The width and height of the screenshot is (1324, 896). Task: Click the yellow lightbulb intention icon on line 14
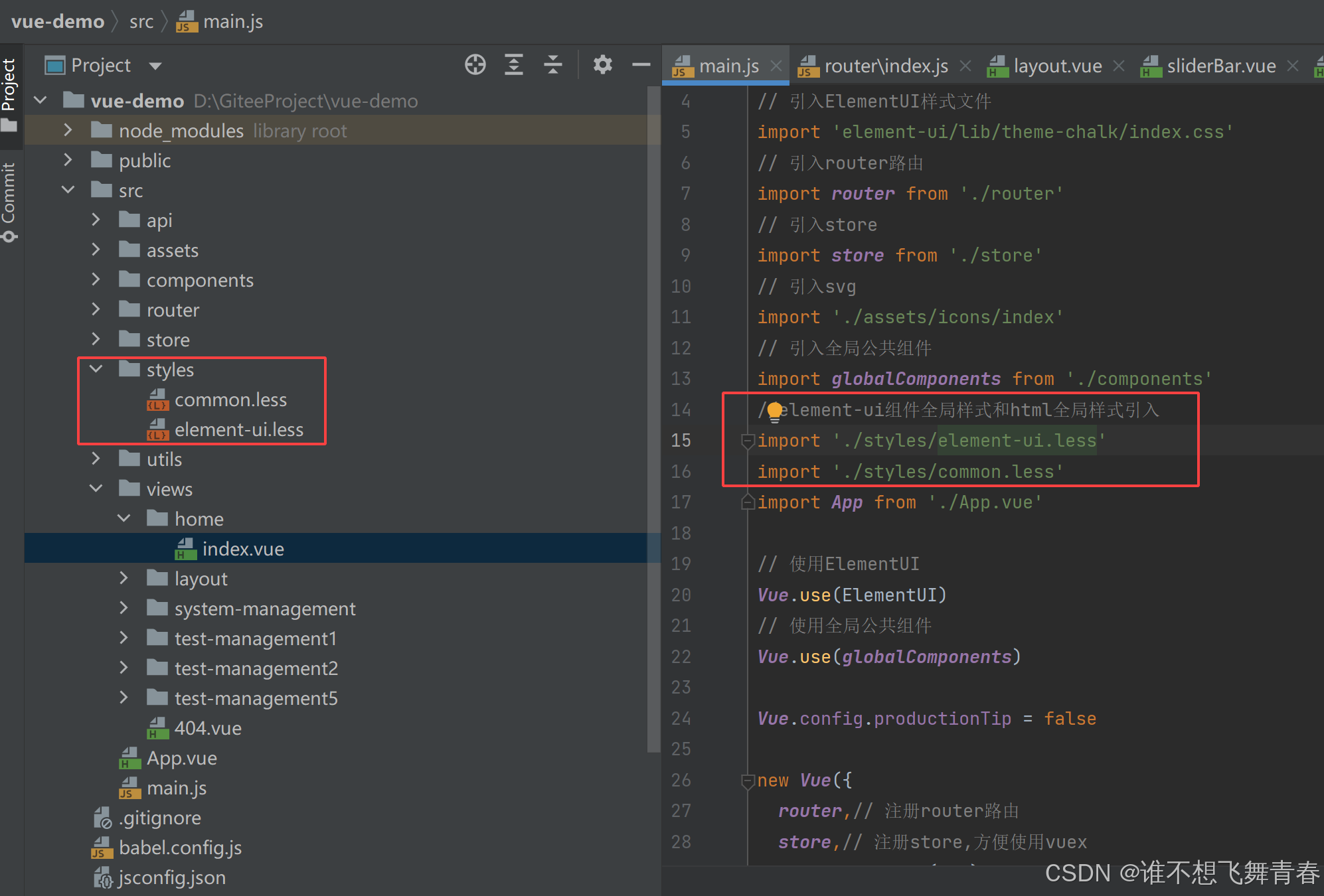tap(774, 411)
